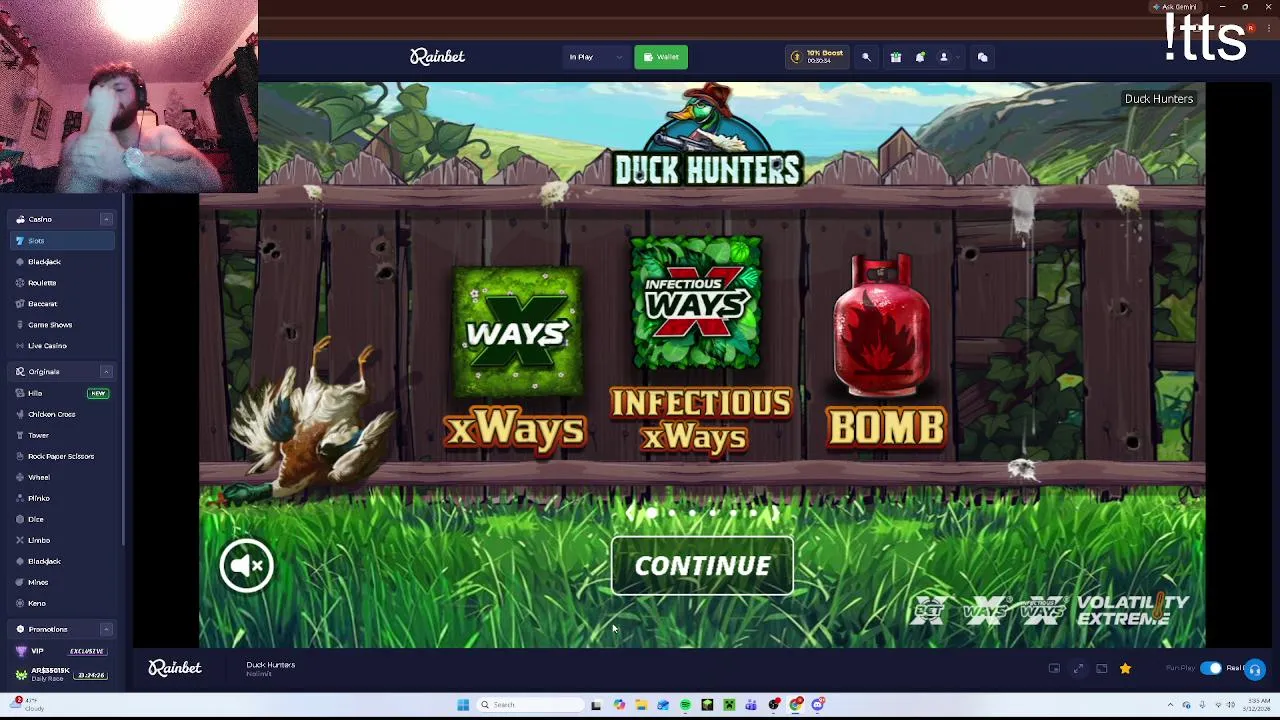This screenshot has height=720, width=1280.
Task: Open File Explorer from the taskbar
Action: pos(641,705)
